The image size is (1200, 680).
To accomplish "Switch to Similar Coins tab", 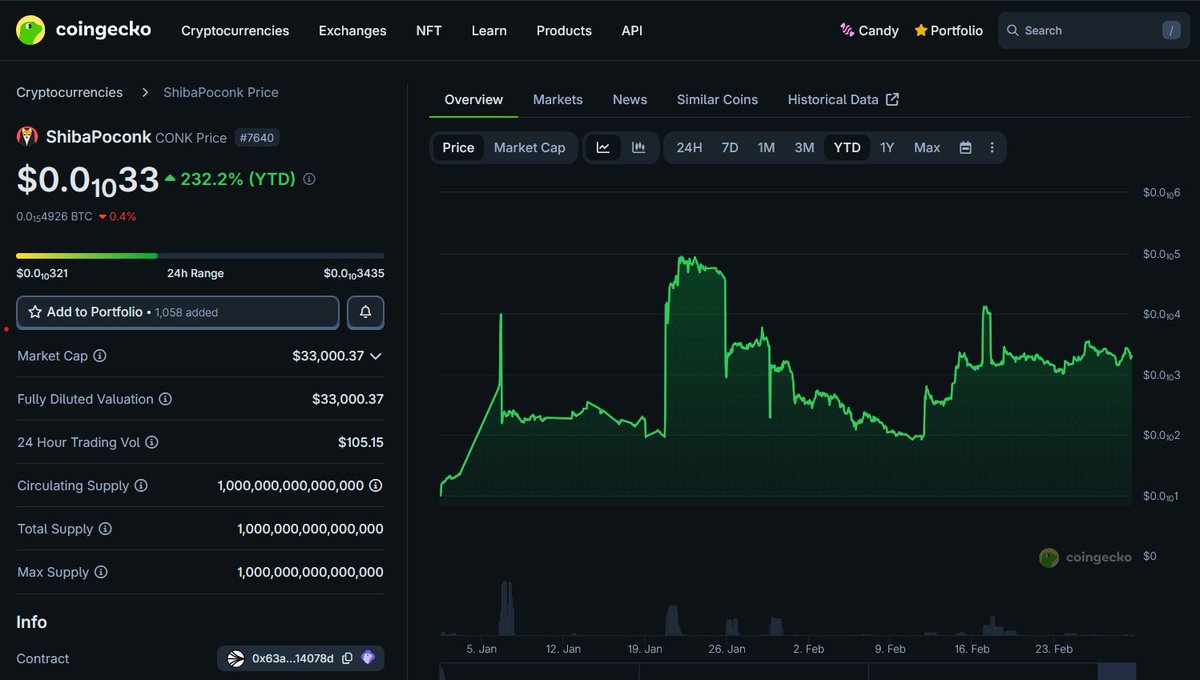I will [717, 100].
